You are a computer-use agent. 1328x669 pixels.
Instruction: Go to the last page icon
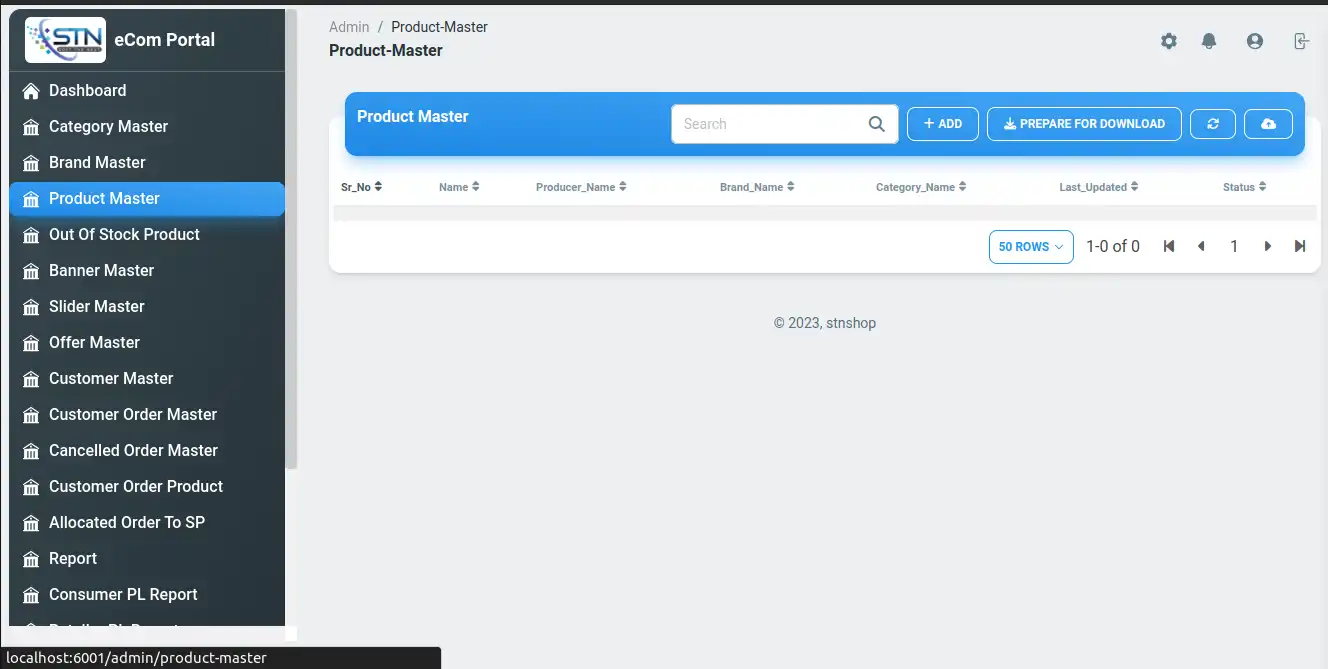1299,246
